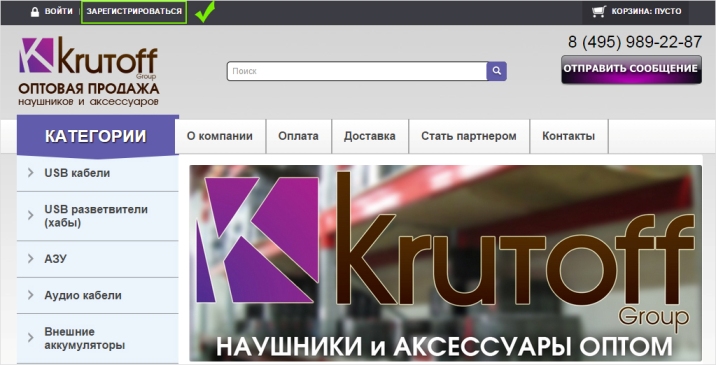Click the shopping cart icon
The height and width of the screenshot is (365, 716).
(x=599, y=11)
